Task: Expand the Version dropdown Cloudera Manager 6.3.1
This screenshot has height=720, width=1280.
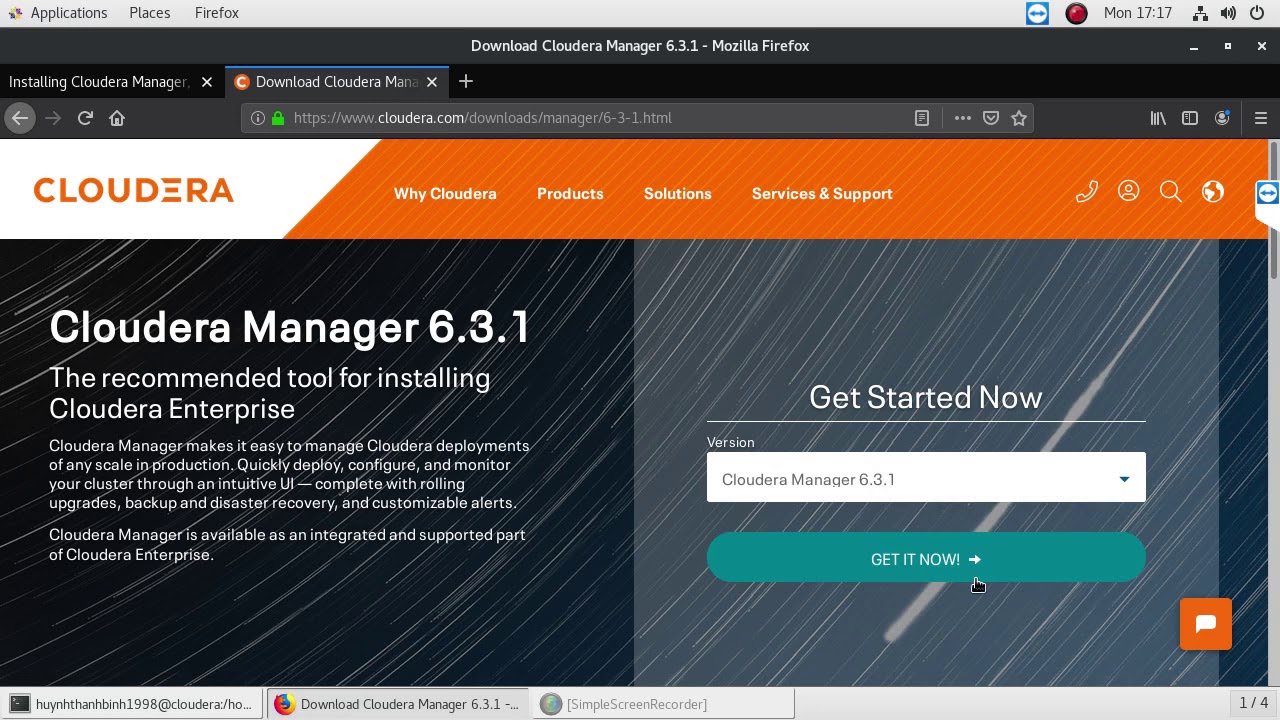Action: tap(926, 477)
